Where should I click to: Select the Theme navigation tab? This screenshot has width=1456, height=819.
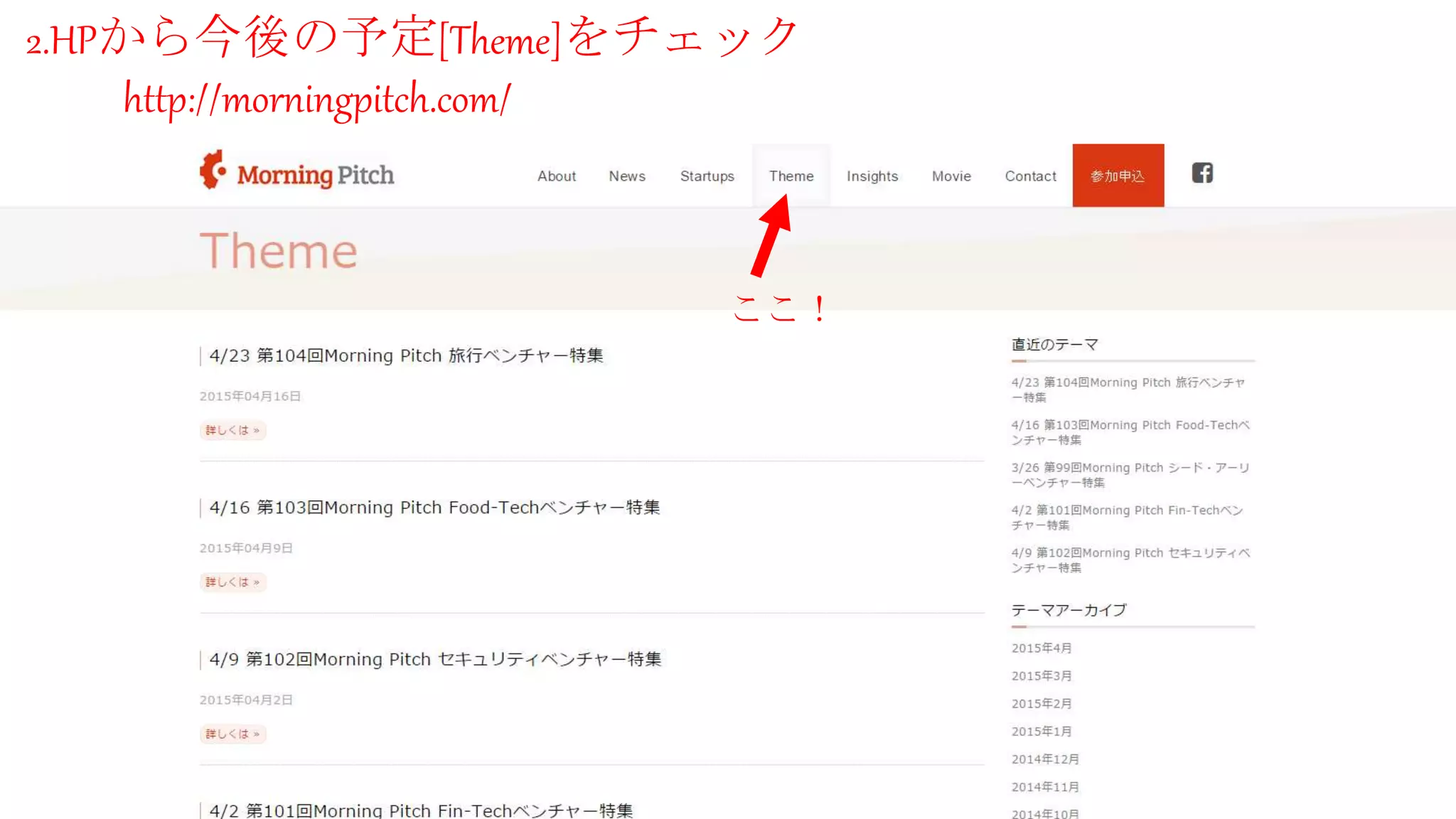(791, 176)
